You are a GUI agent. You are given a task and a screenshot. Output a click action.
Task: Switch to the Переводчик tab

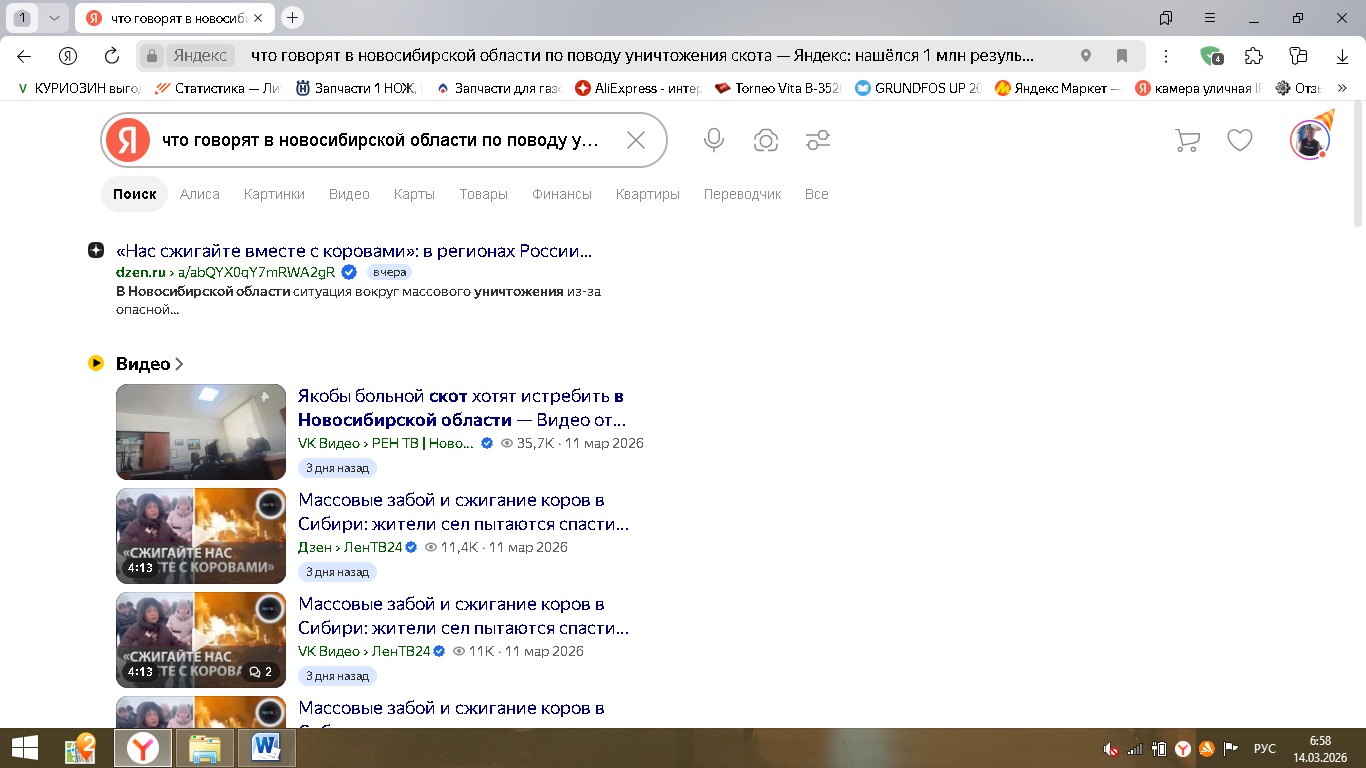(742, 194)
